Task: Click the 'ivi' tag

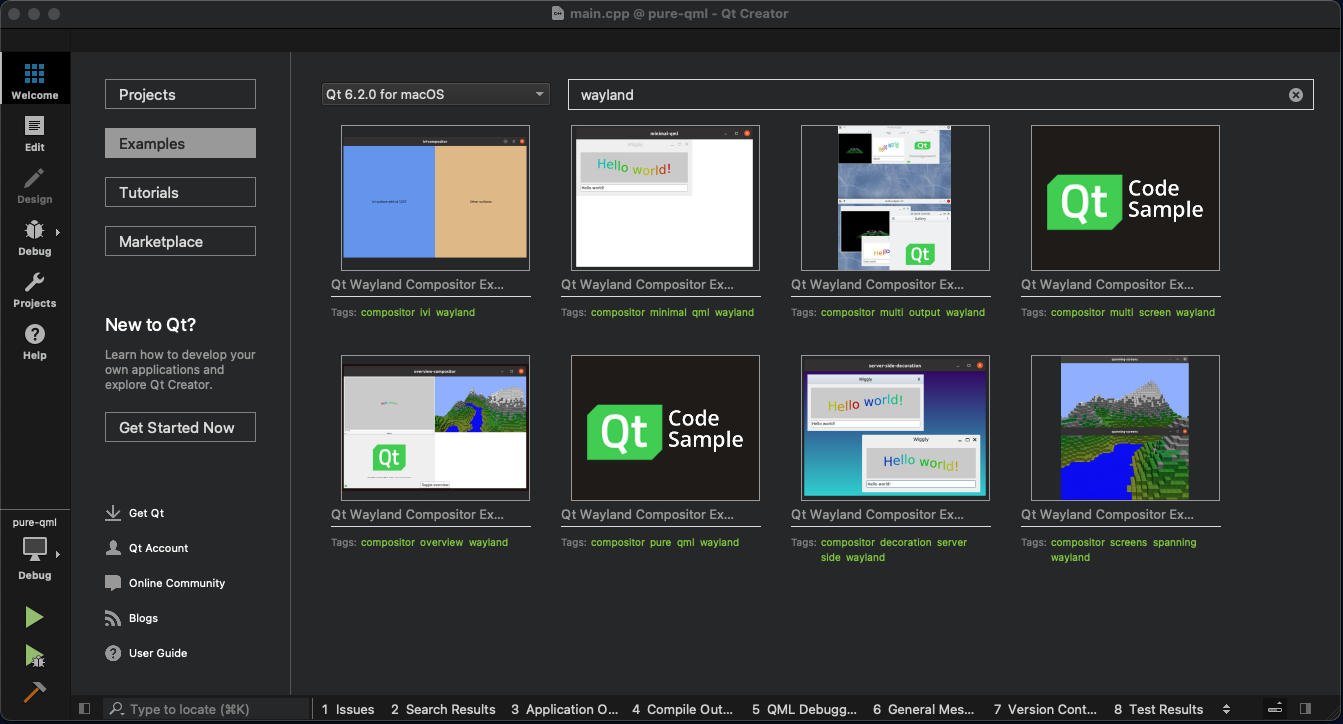Action: (x=425, y=312)
